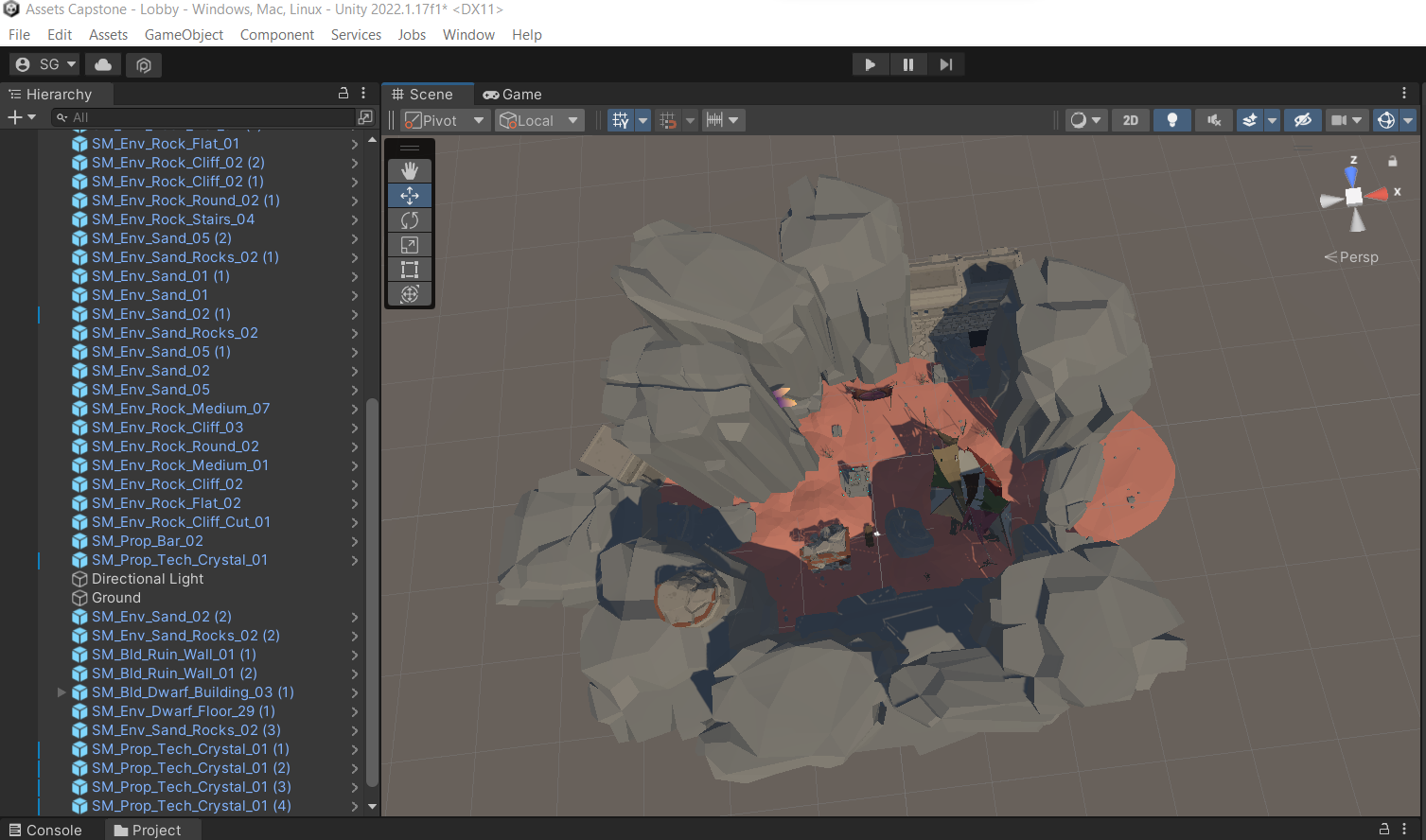Open the GameObject menu
1426x840 pixels.
[183, 34]
